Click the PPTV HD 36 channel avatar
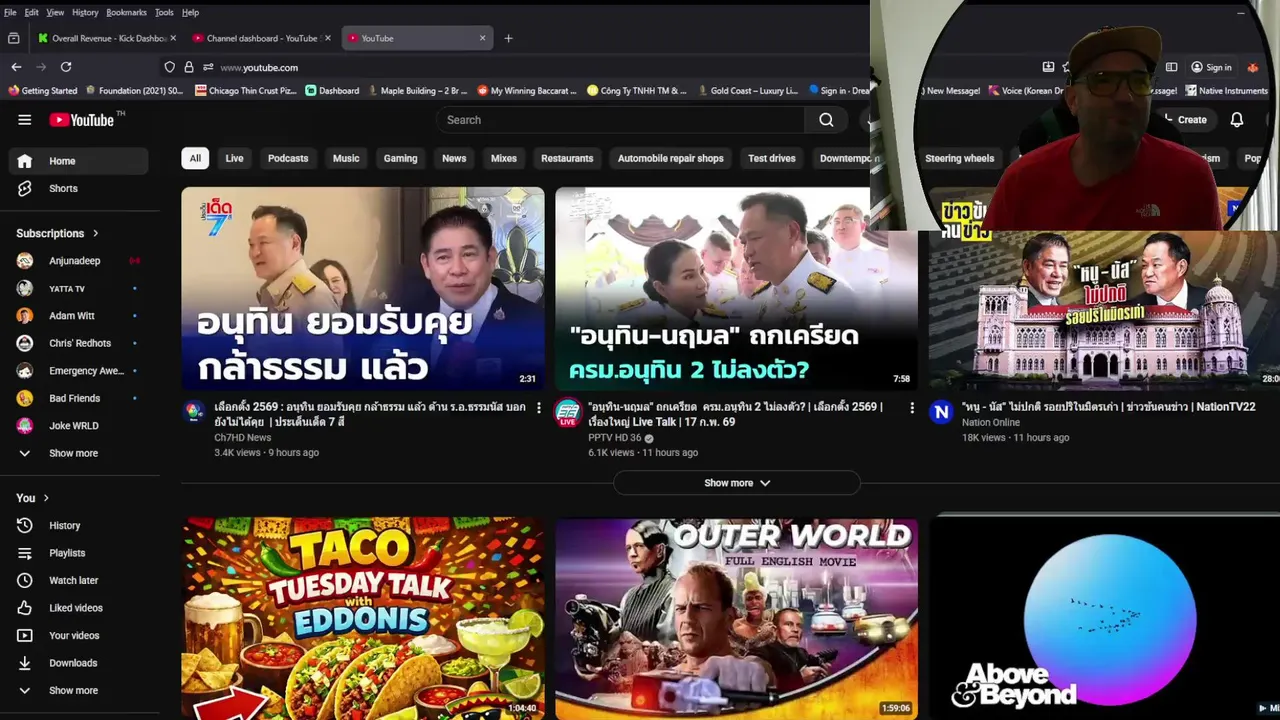This screenshot has height=720, width=1280. tap(568, 412)
